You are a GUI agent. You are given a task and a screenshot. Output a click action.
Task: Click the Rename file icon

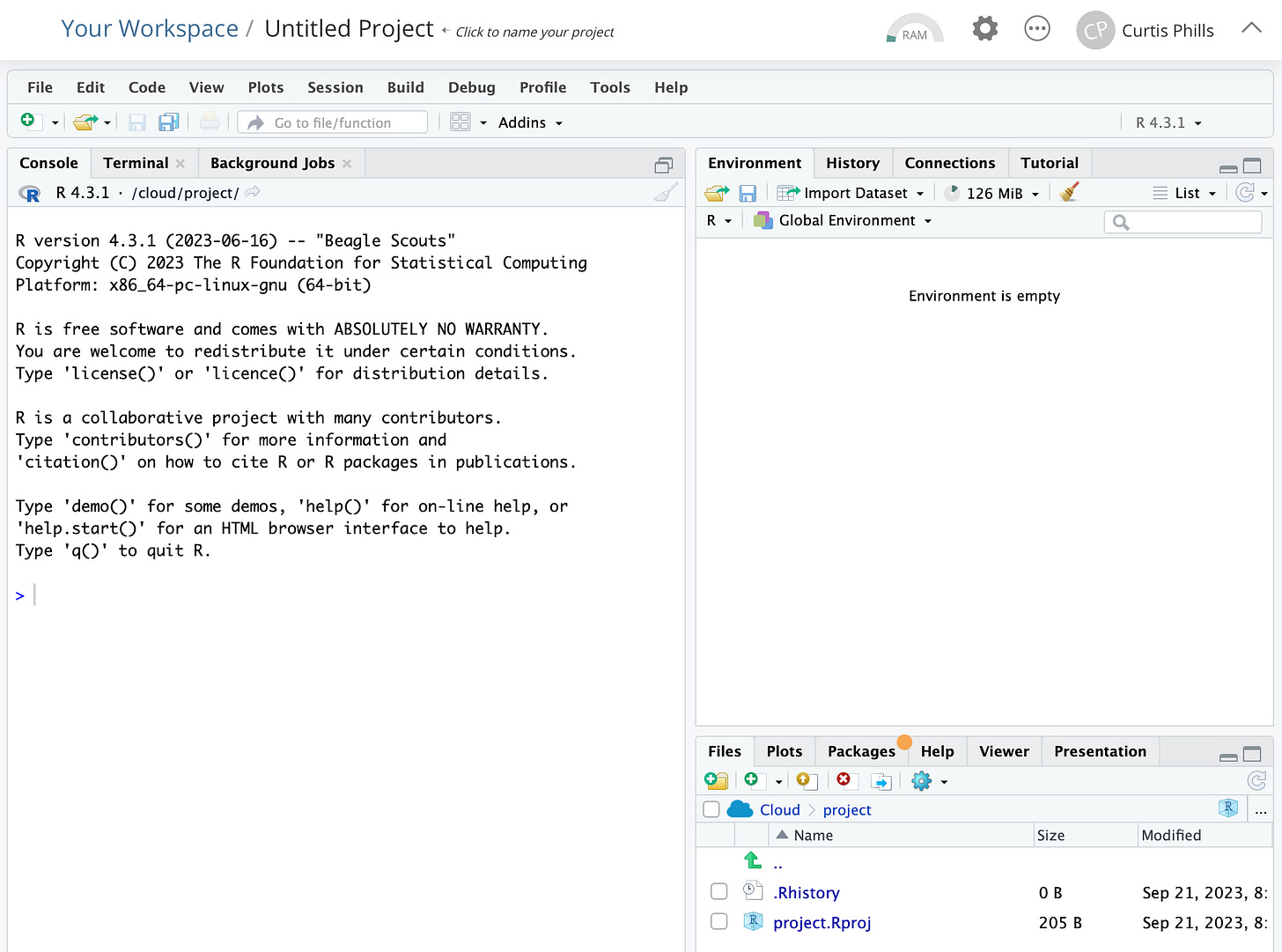[x=880, y=781]
